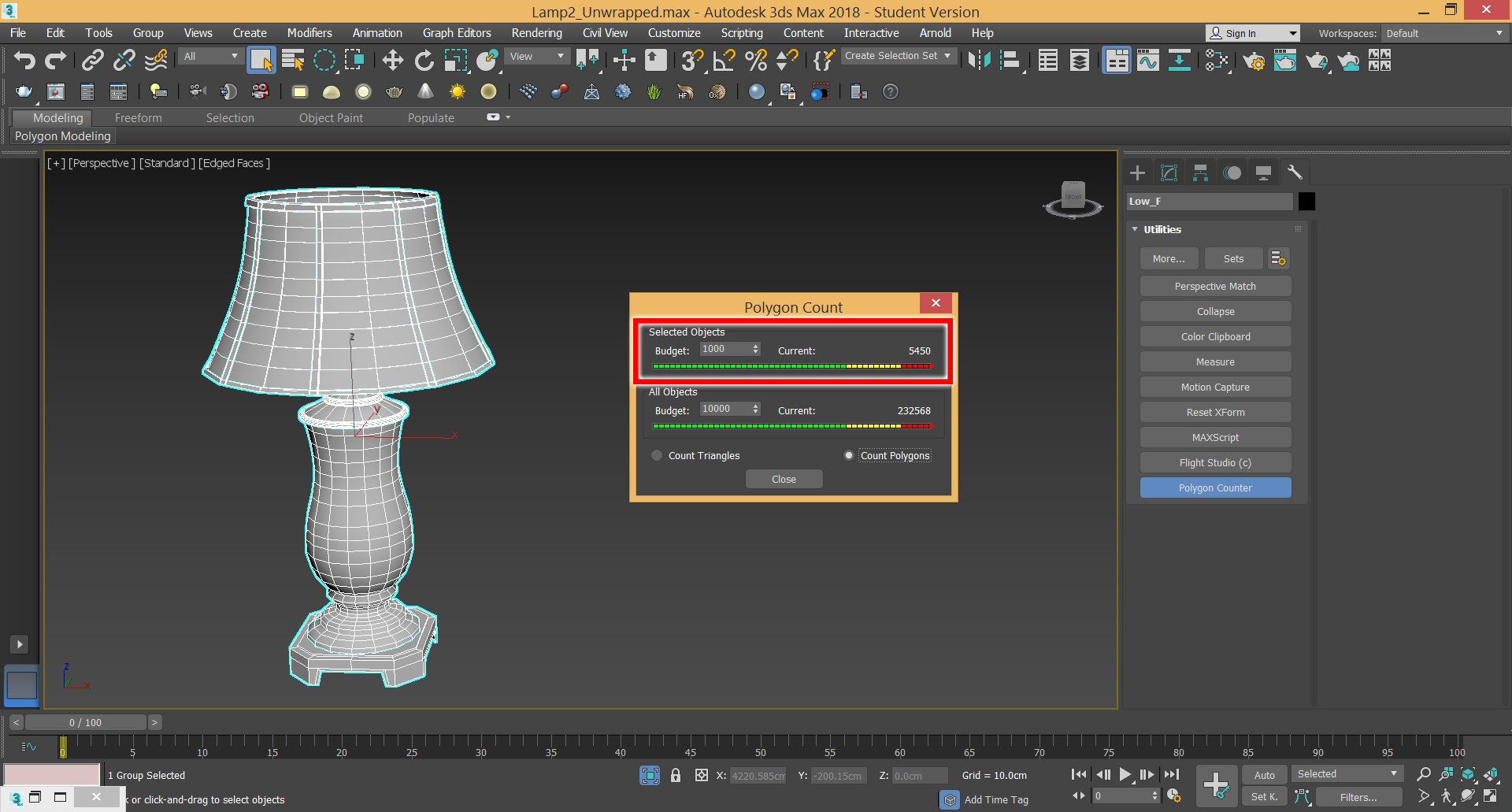Enable the Count Triangles radio button
Screen dimensions: 1512x812
[656, 455]
